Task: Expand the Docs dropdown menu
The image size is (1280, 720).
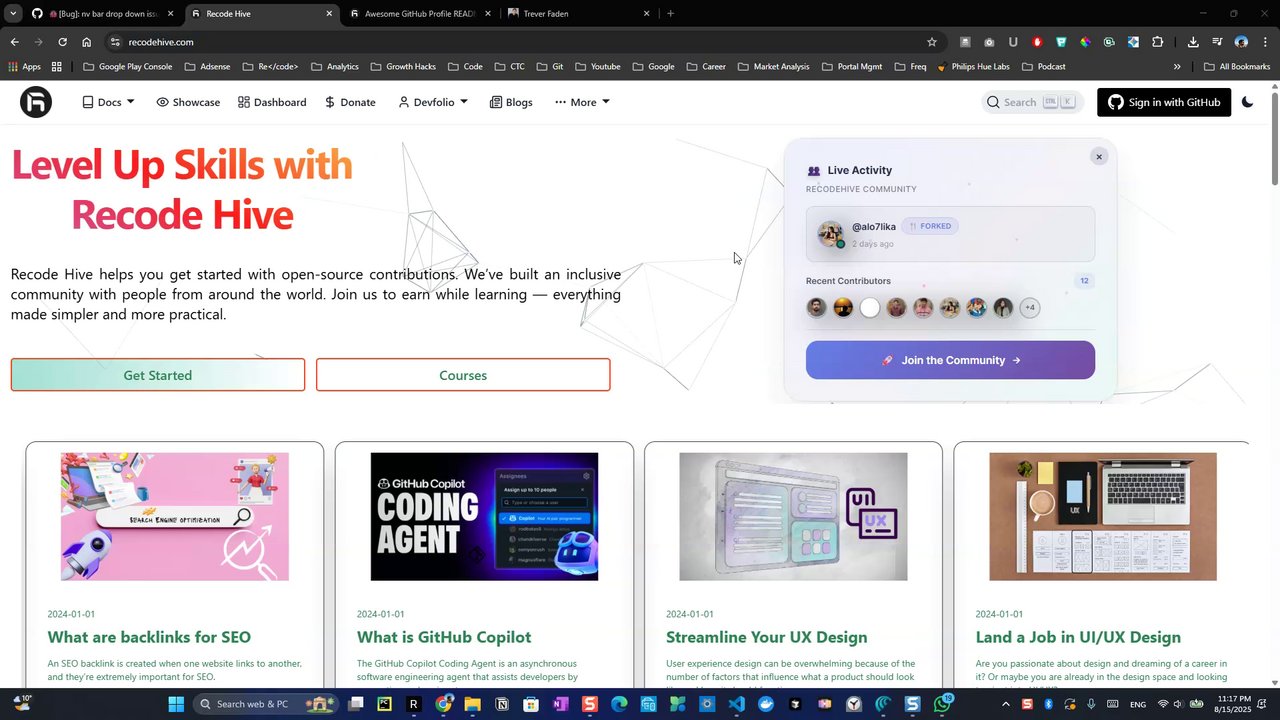Action: (108, 102)
